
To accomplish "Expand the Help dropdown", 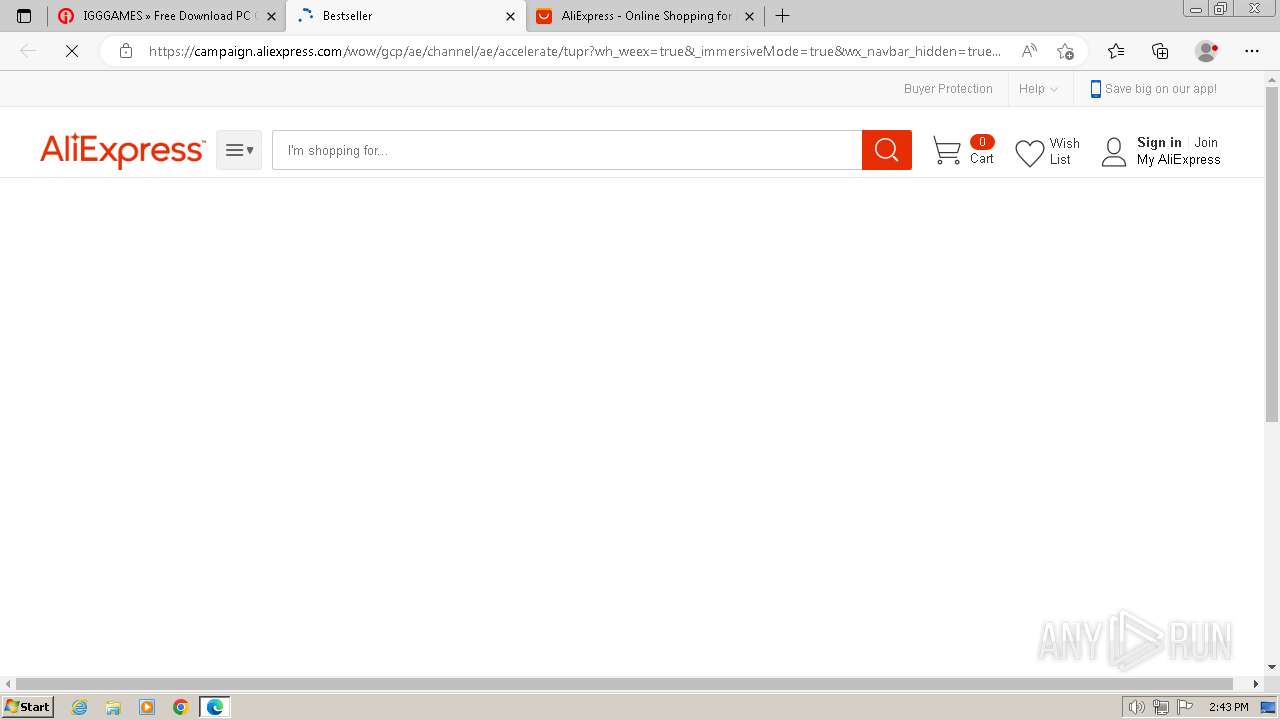I will click(1038, 89).
